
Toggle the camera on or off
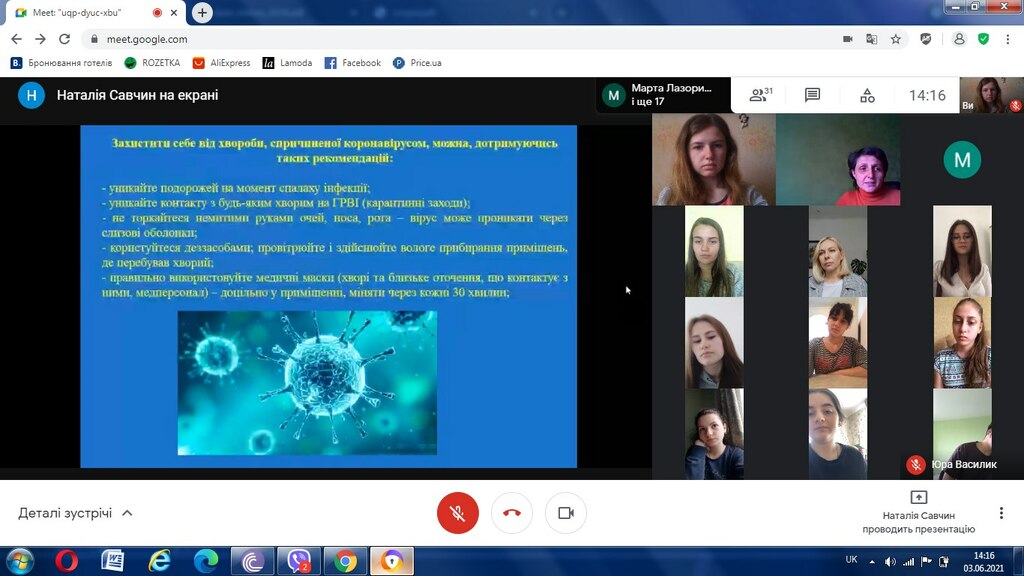(x=566, y=513)
